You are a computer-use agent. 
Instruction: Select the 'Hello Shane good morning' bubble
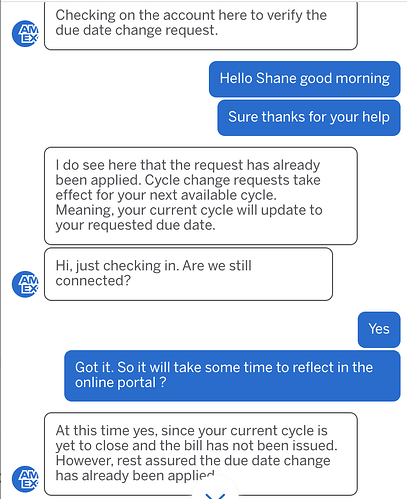[x=305, y=79]
